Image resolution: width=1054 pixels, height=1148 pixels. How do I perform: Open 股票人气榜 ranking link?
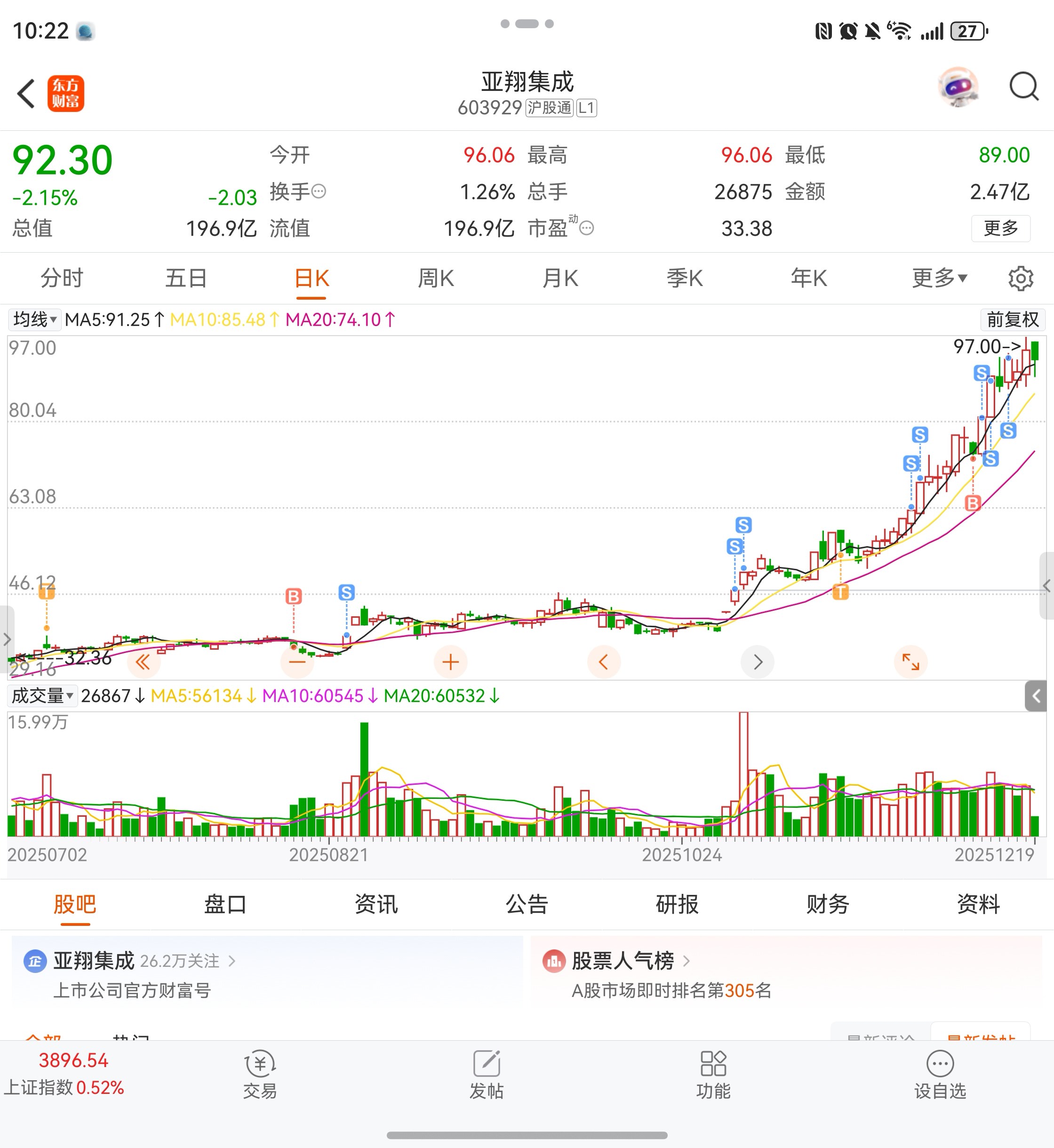623,961
